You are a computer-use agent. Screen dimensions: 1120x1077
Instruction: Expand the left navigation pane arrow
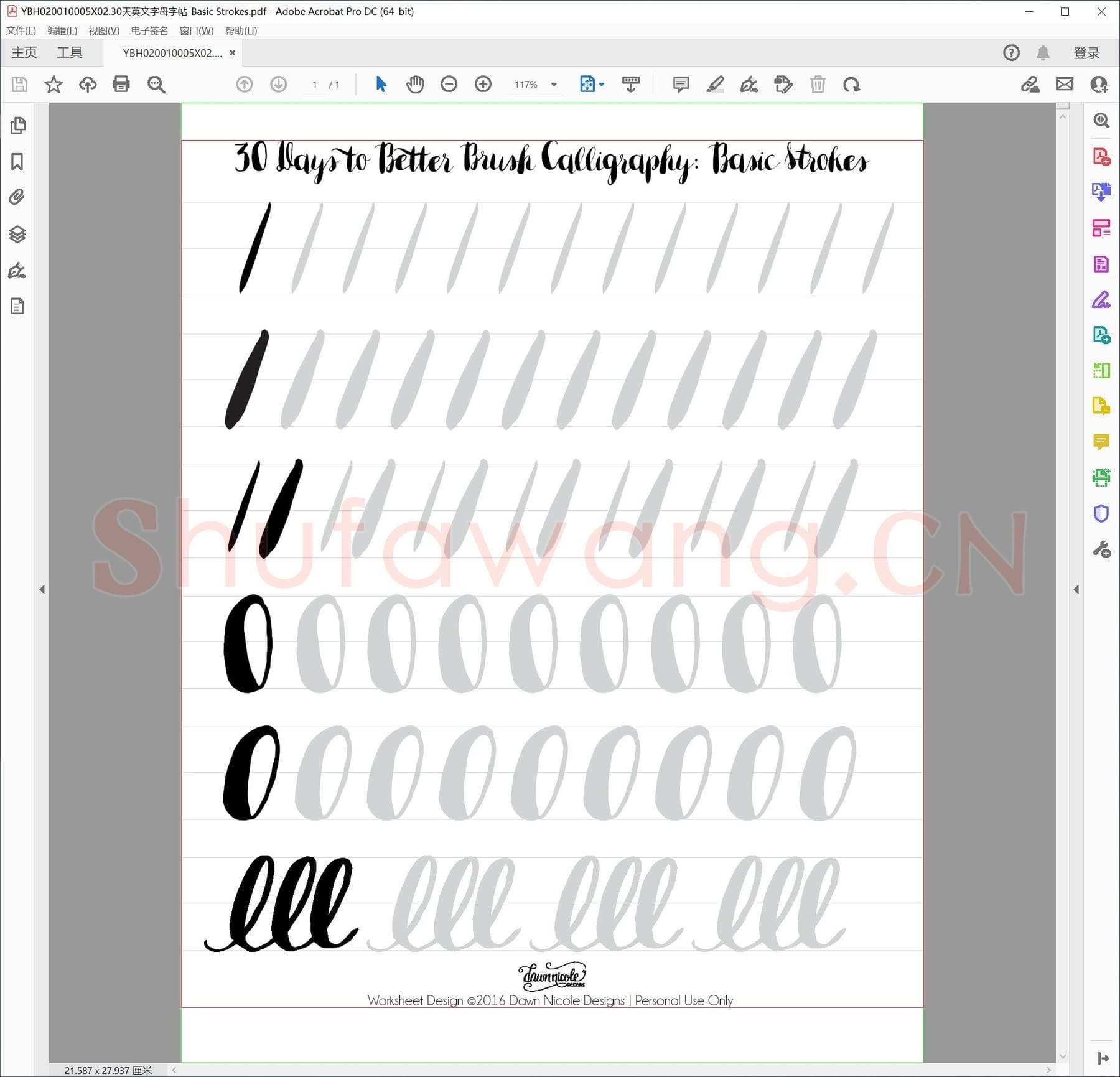42,589
